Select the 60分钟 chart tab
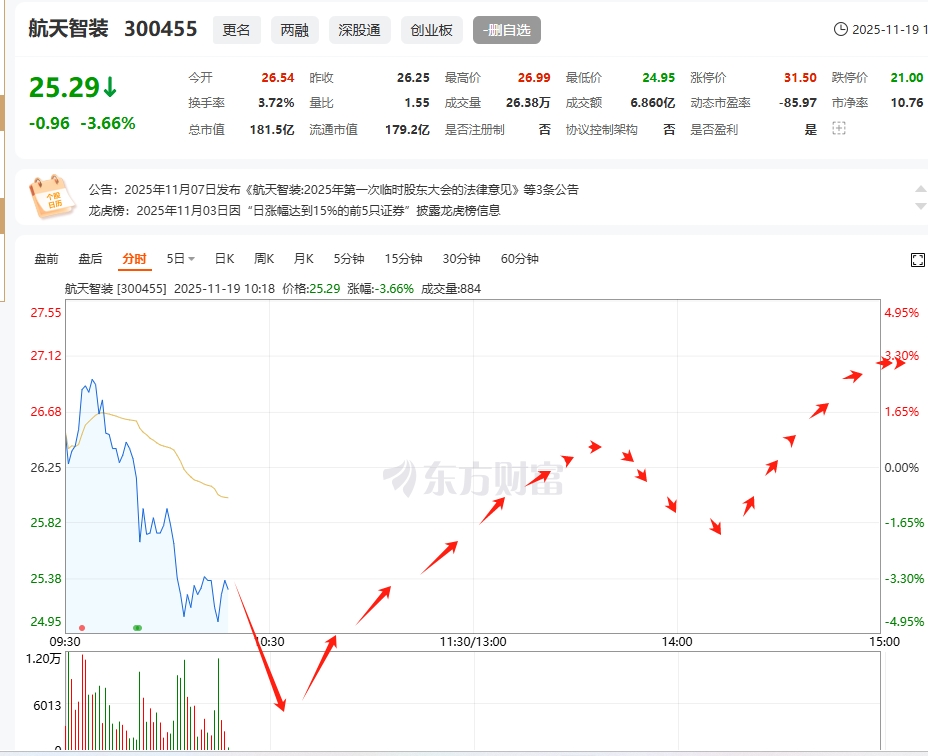928x756 pixels. click(x=520, y=259)
